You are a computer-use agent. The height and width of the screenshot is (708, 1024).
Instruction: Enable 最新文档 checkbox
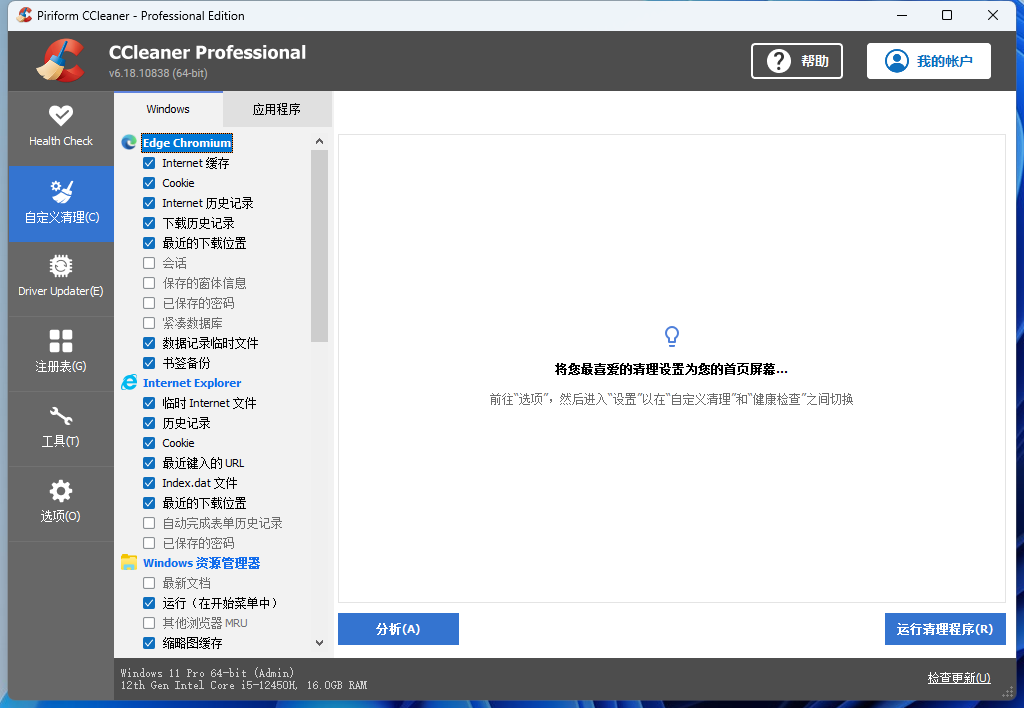point(149,583)
